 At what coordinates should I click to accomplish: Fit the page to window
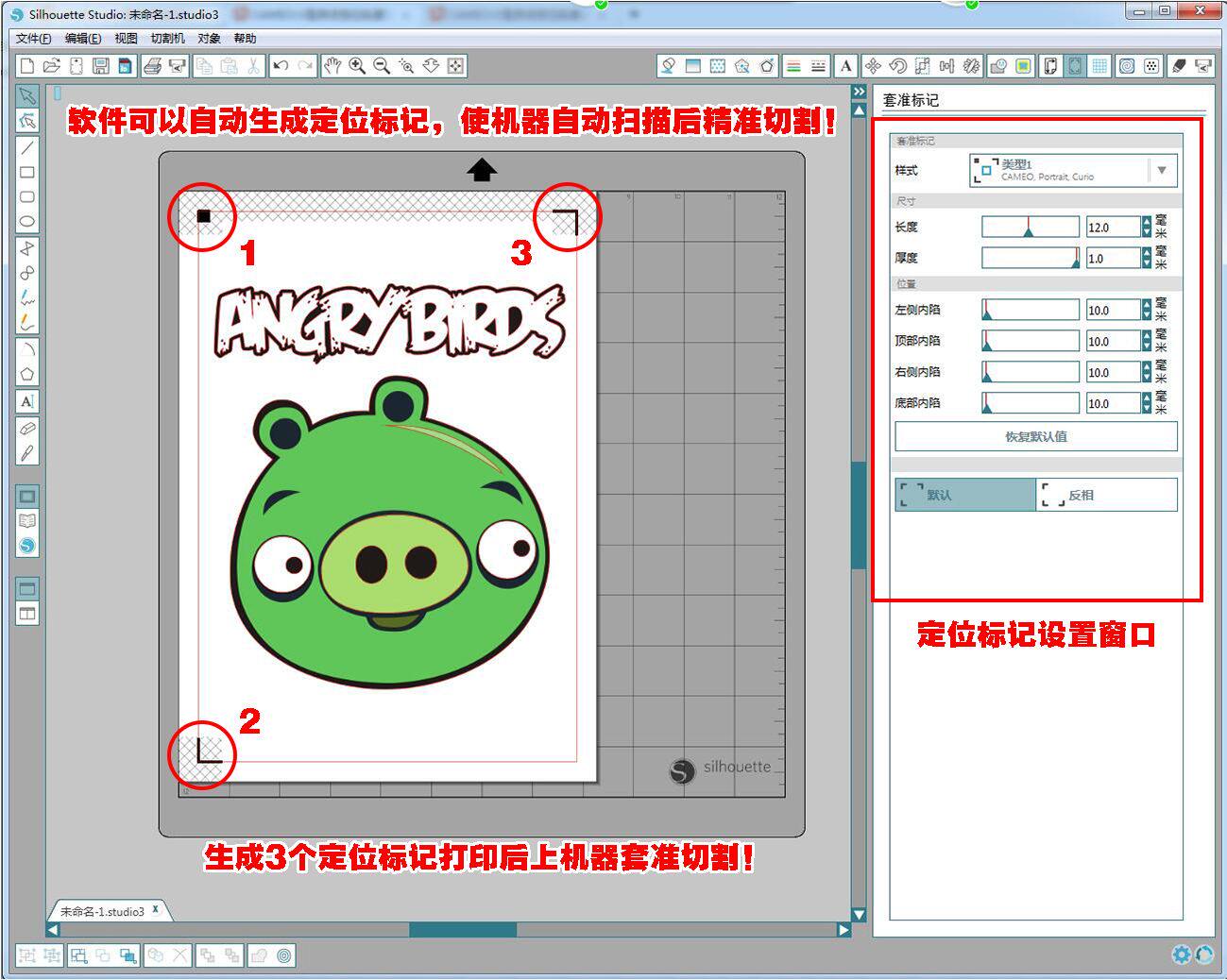[x=455, y=65]
